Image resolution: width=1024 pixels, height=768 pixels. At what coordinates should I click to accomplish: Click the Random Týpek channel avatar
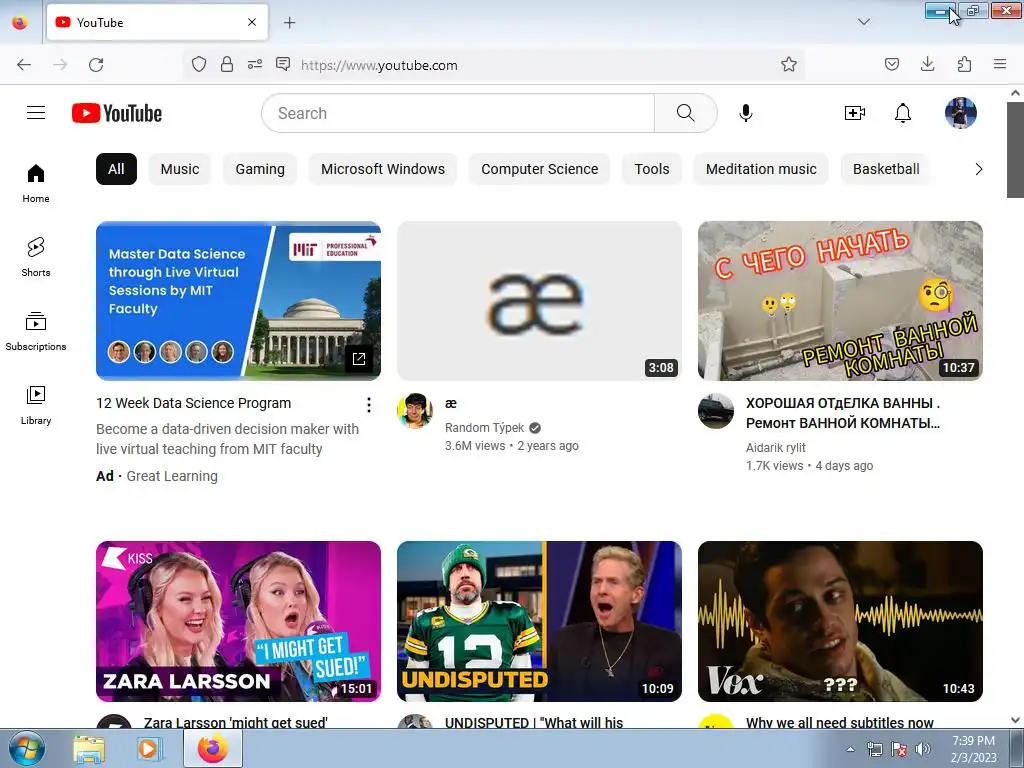[x=415, y=411]
